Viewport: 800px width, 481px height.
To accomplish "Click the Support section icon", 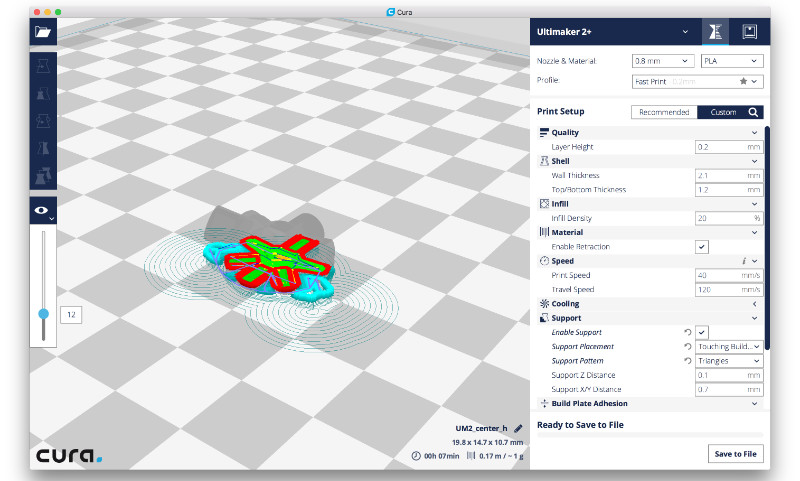I will point(544,318).
